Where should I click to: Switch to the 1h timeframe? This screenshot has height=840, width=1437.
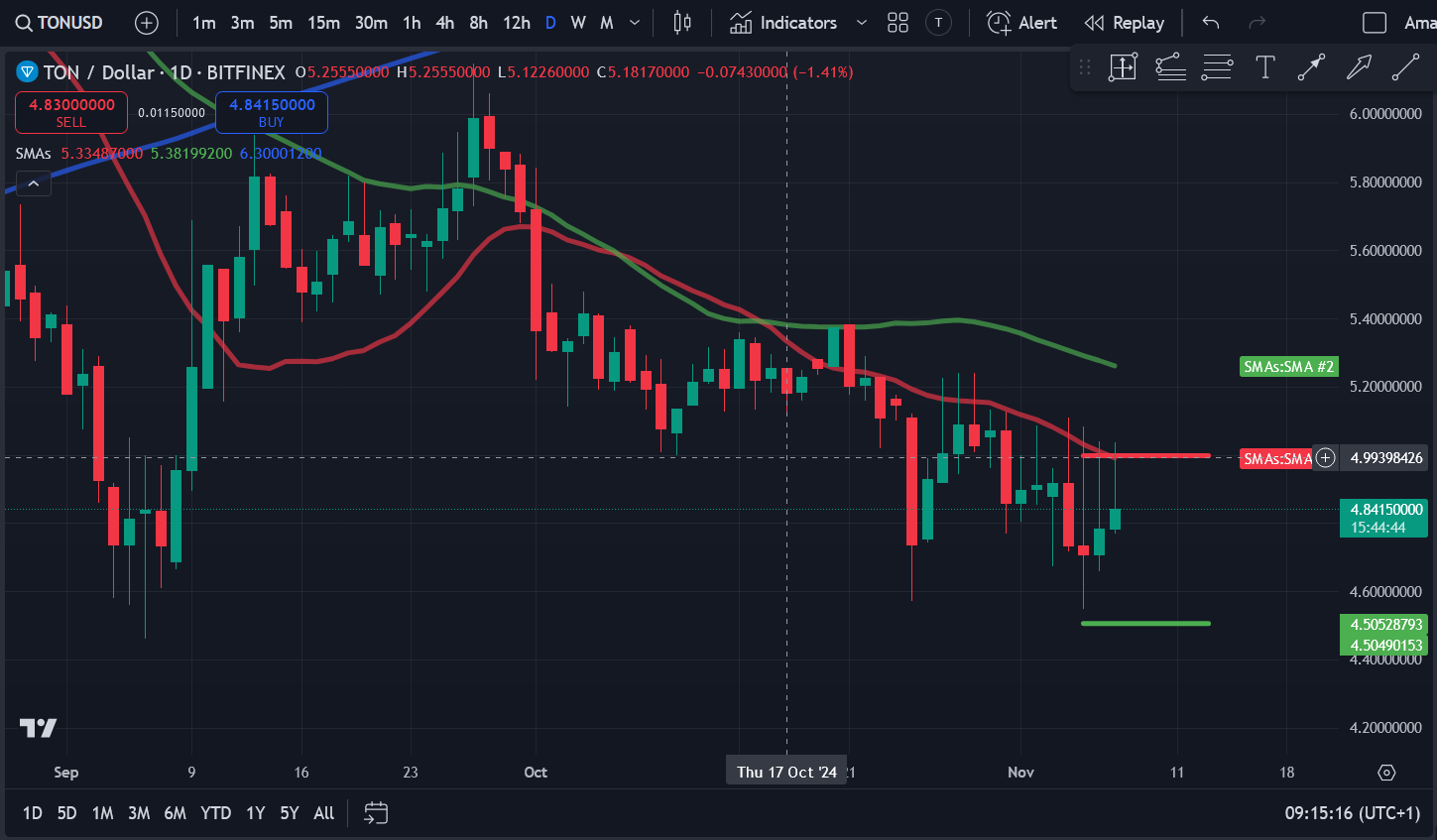(x=412, y=23)
